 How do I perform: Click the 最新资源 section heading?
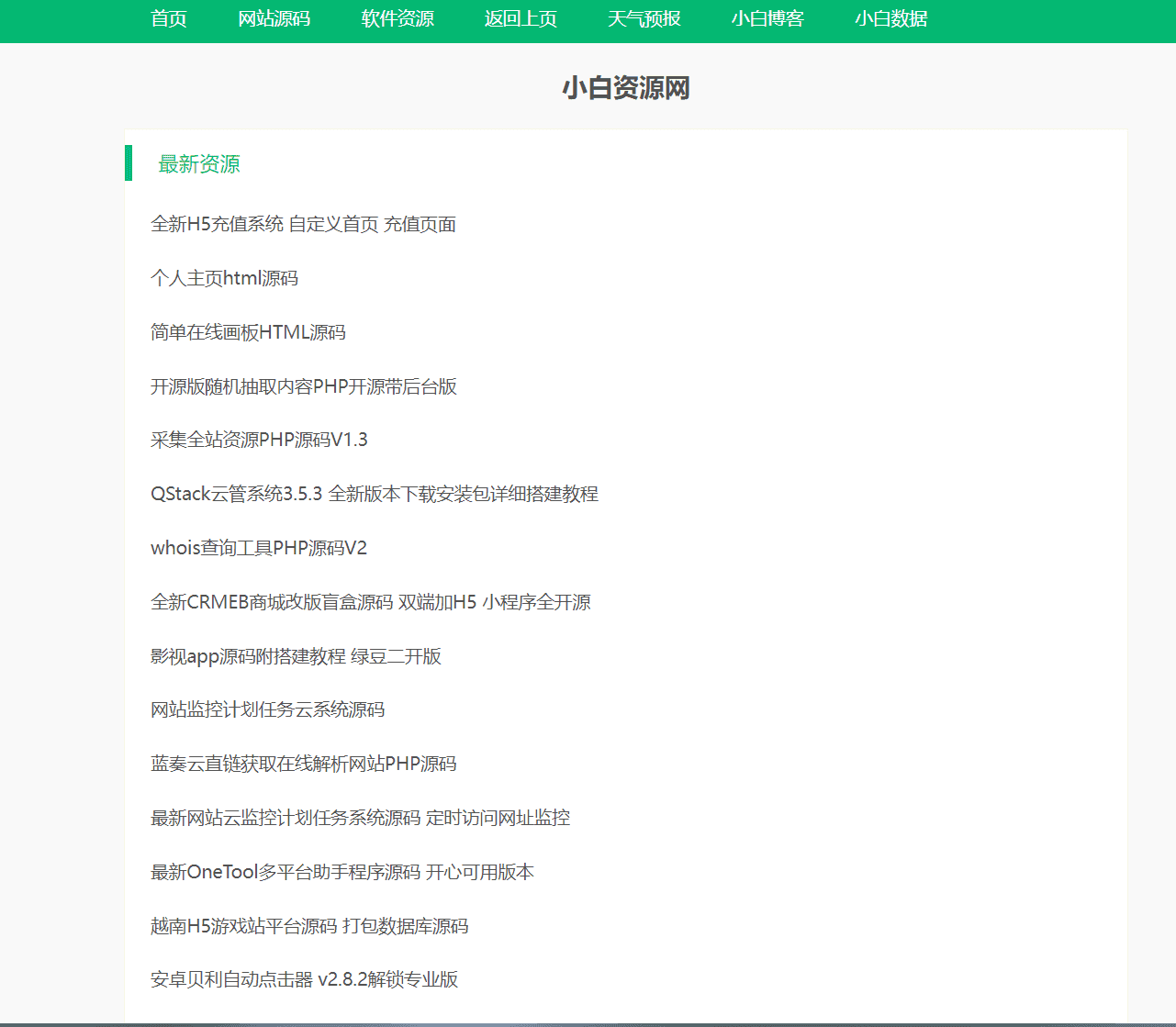click(199, 163)
